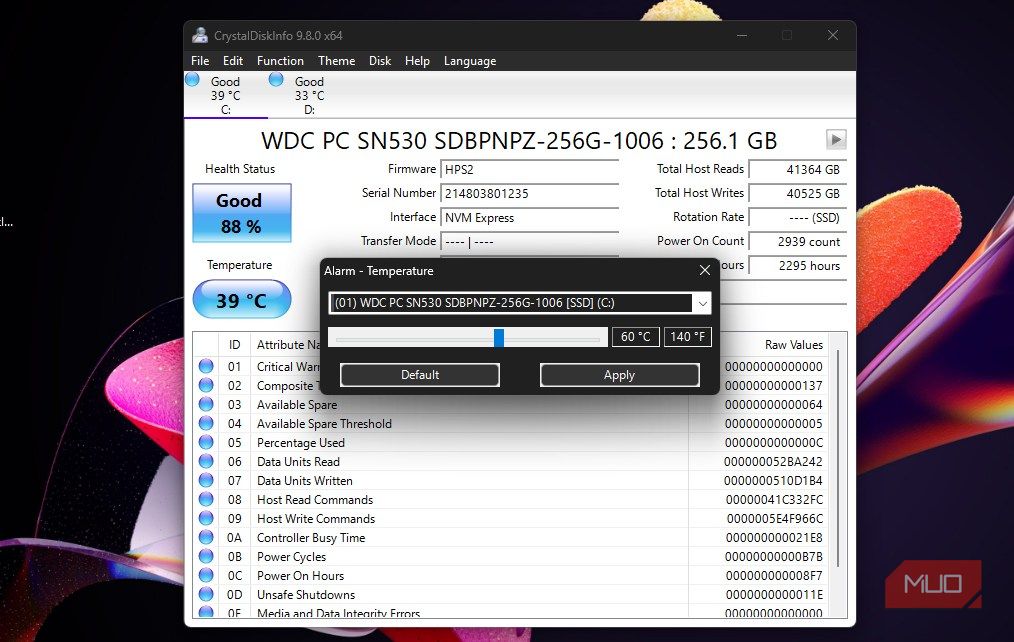Screen dimensions: 1014x642
Task: Click status orb of Data Units Written row
Action: click(x=206, y=480)
